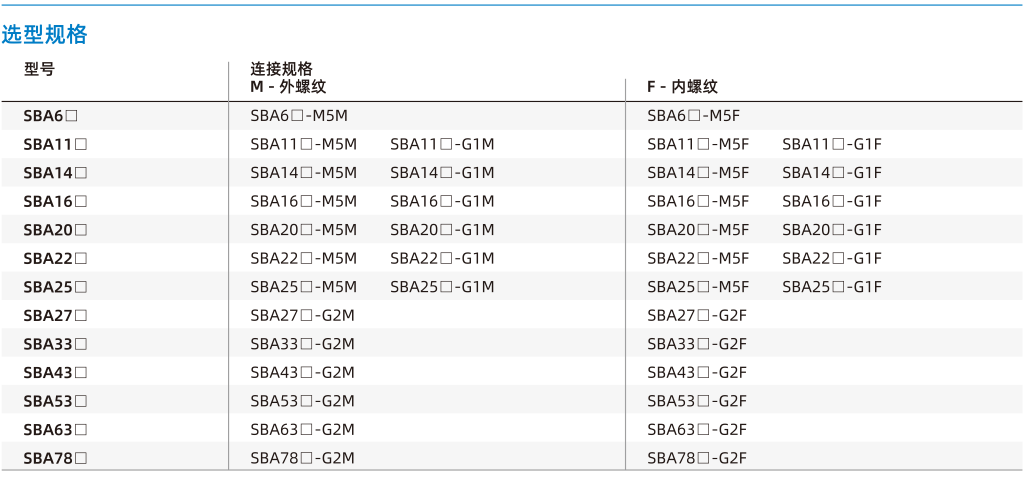
Task: Click the SBA43□ model row label
Action: (56, 373)
